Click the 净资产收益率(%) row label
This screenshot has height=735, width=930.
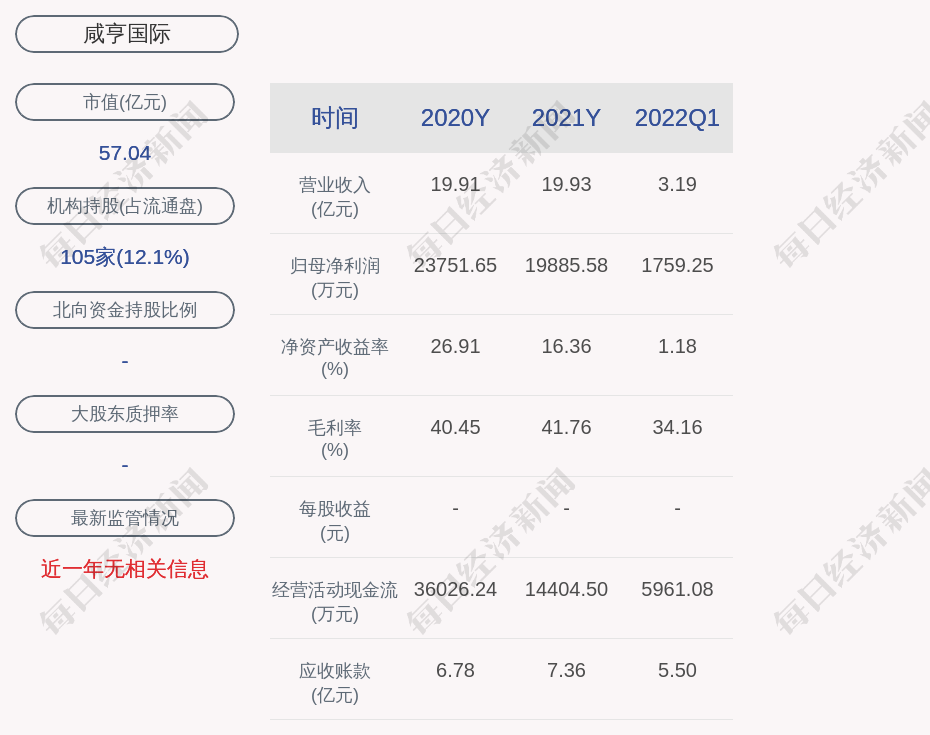(335, 358)
